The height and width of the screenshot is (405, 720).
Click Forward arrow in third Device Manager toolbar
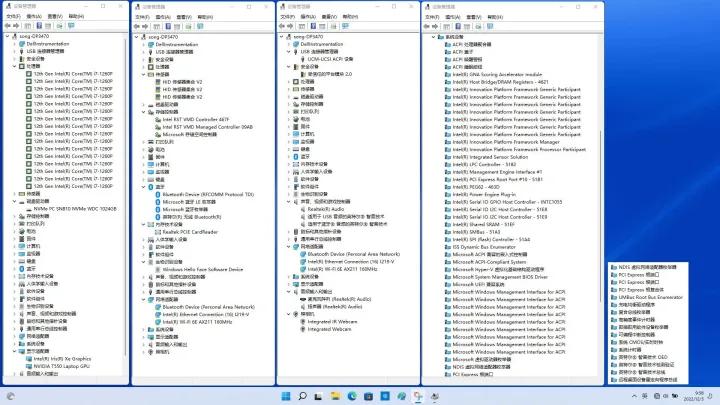click(x=290, y=26)
